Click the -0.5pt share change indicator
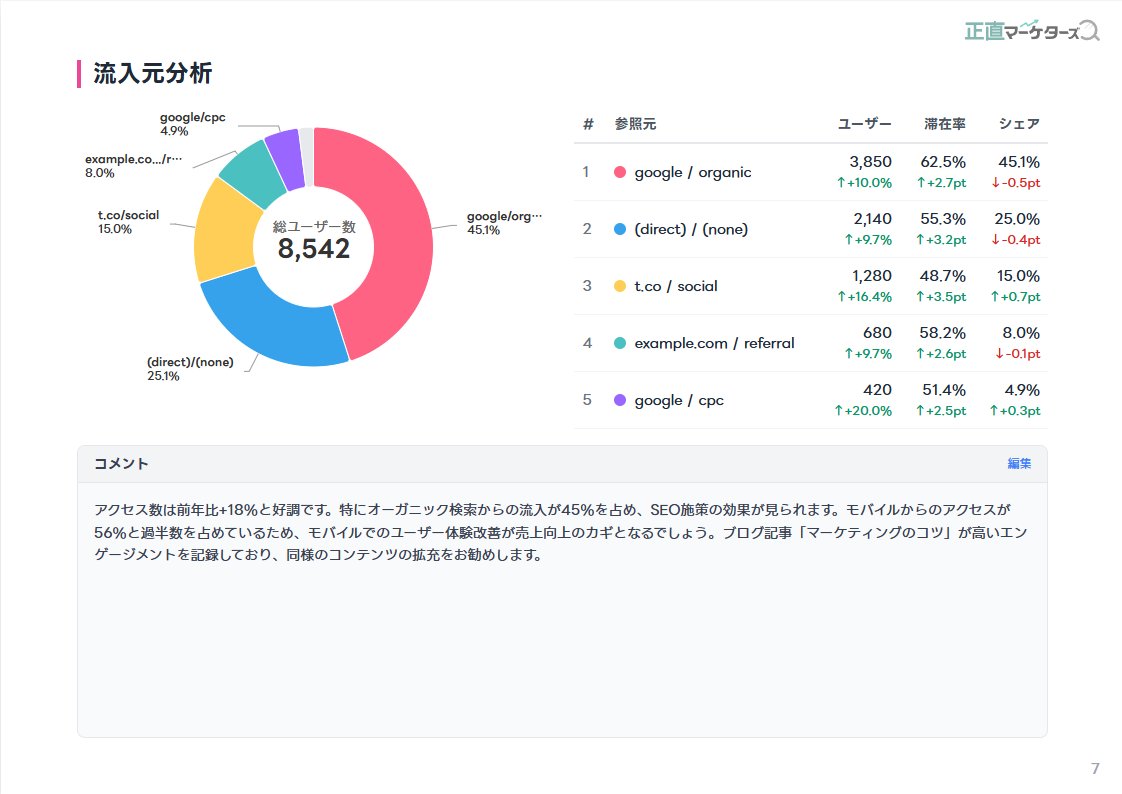 [1015, 182]
